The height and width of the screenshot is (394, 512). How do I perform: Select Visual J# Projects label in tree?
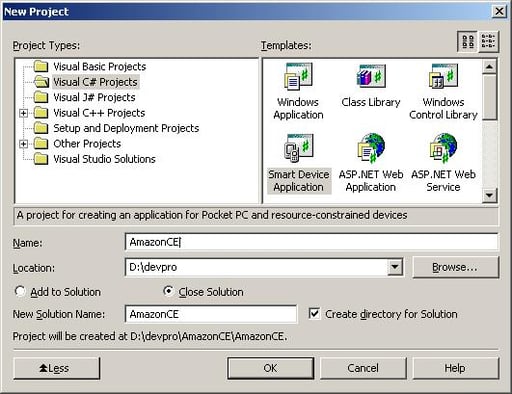[x=94, y=97]
